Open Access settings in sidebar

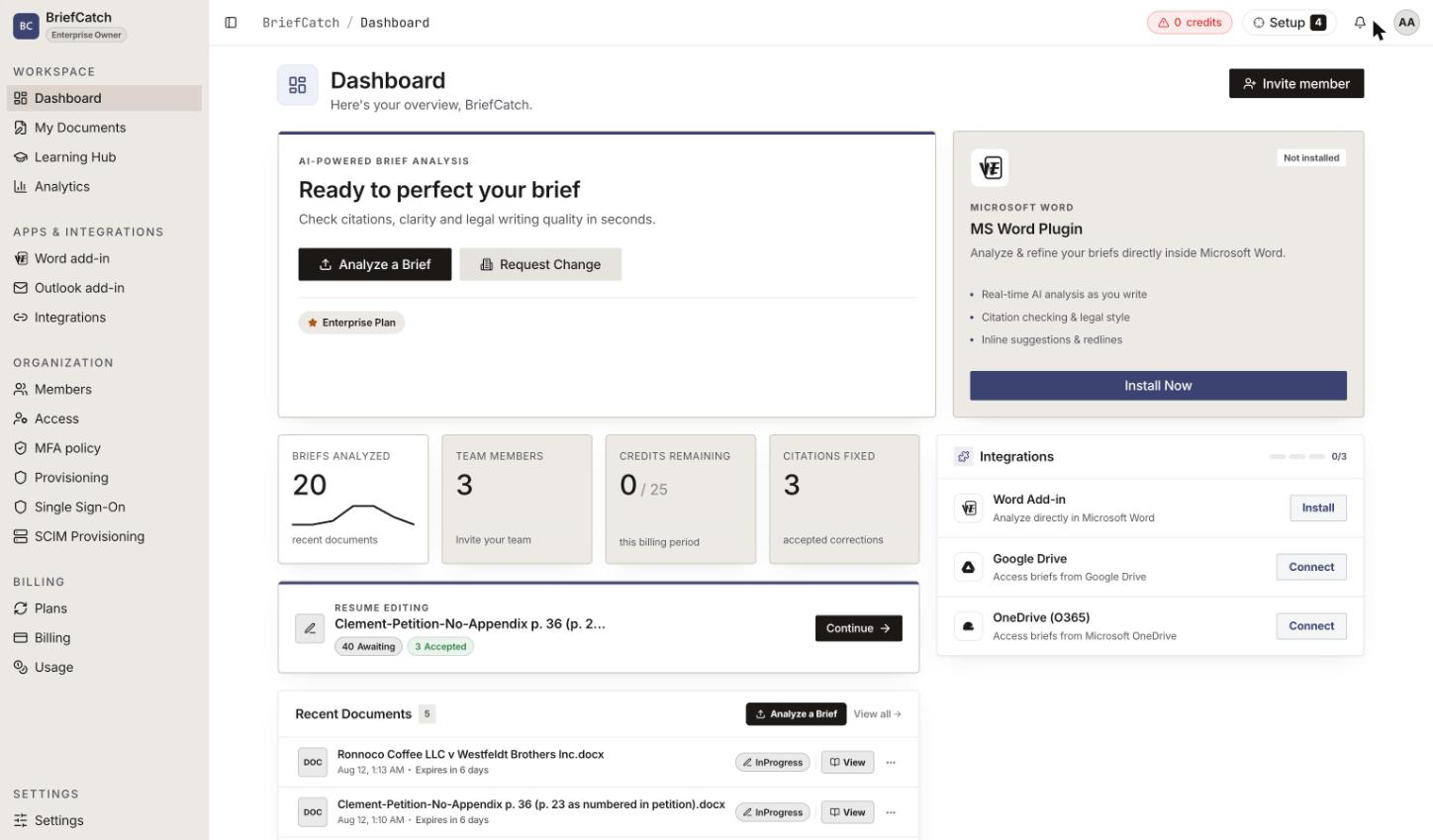tap(104, 419)
